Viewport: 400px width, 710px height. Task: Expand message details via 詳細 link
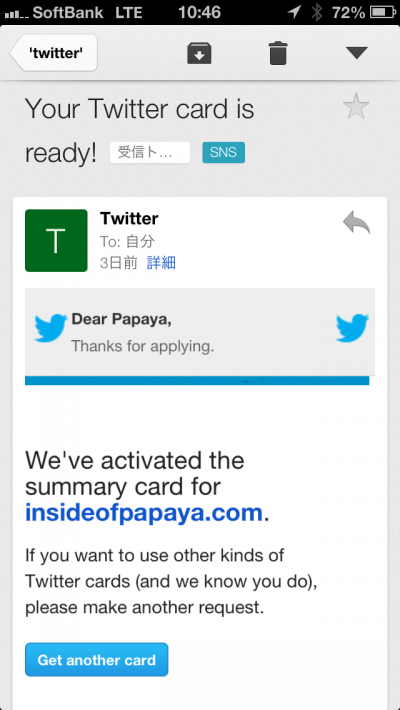[161, 263]
